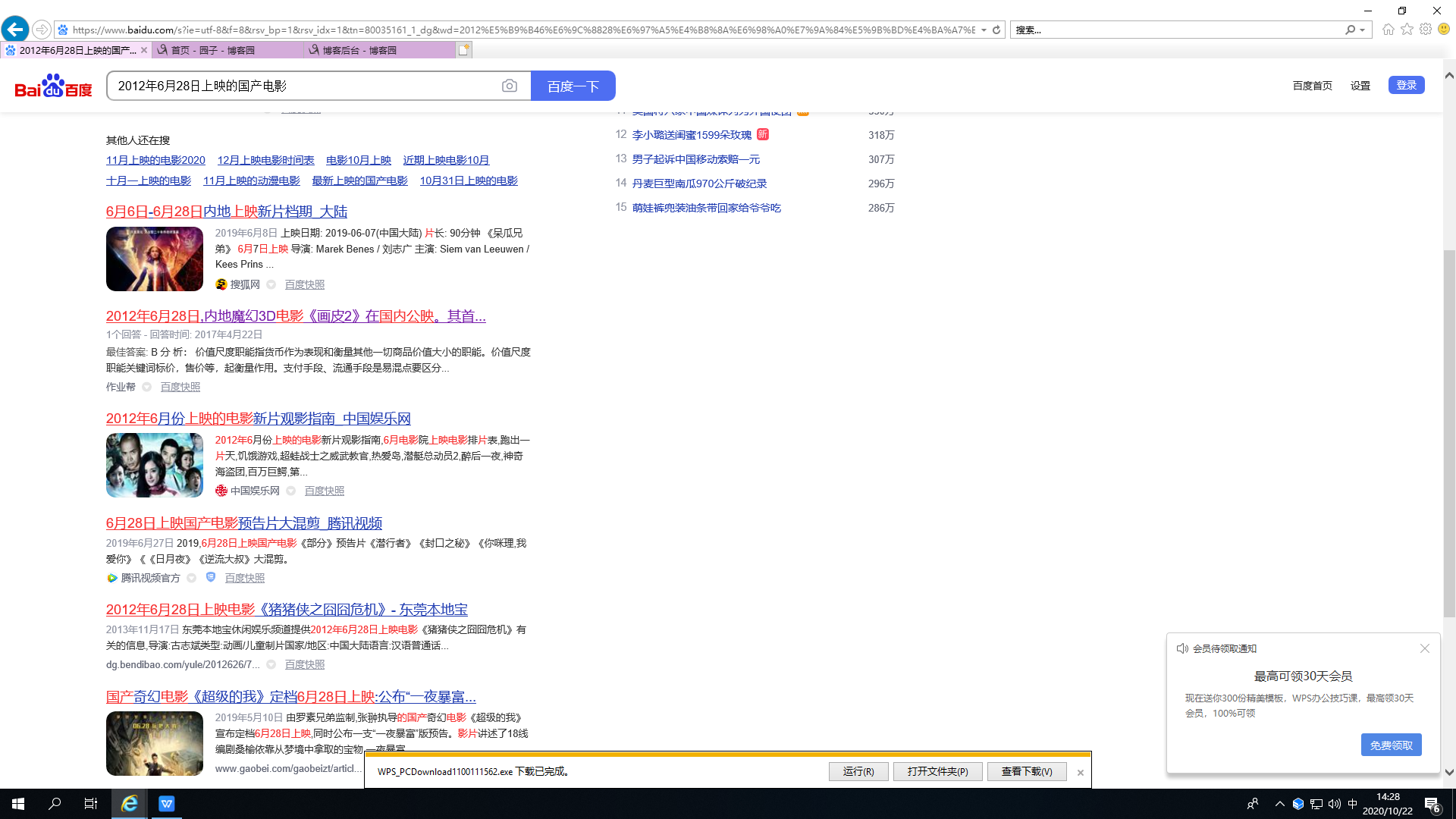Open WPS app in taskbar
1456x819 pixels.
(x=166, y=804)
